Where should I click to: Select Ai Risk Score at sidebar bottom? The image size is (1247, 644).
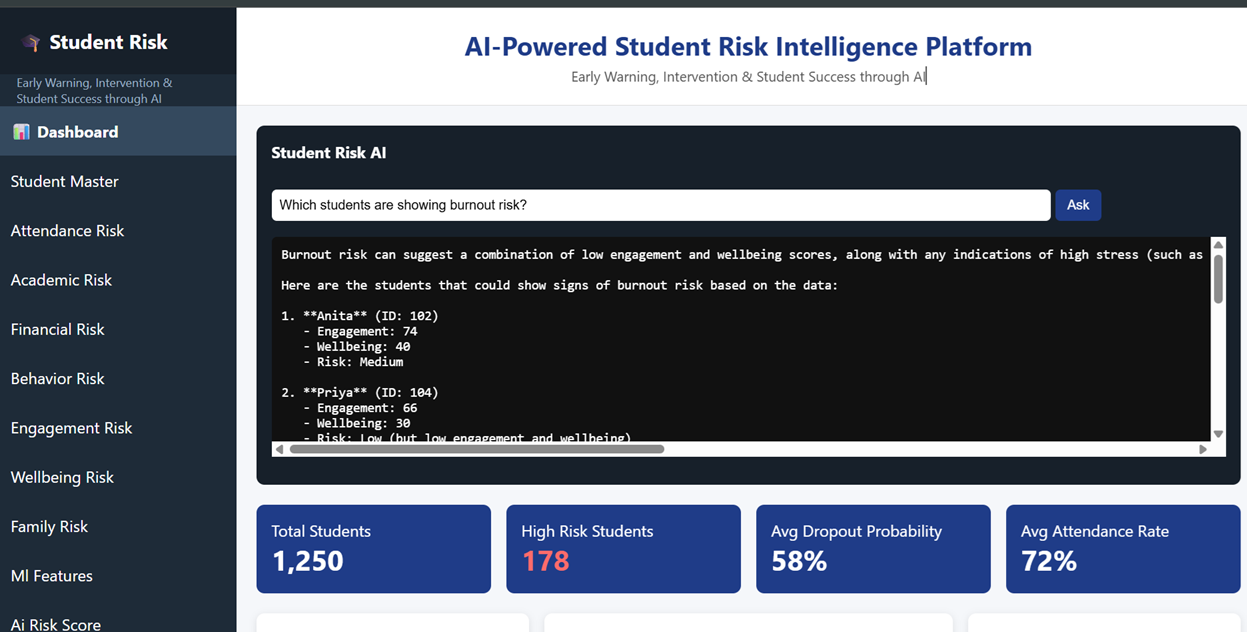(x=55, y=622)
